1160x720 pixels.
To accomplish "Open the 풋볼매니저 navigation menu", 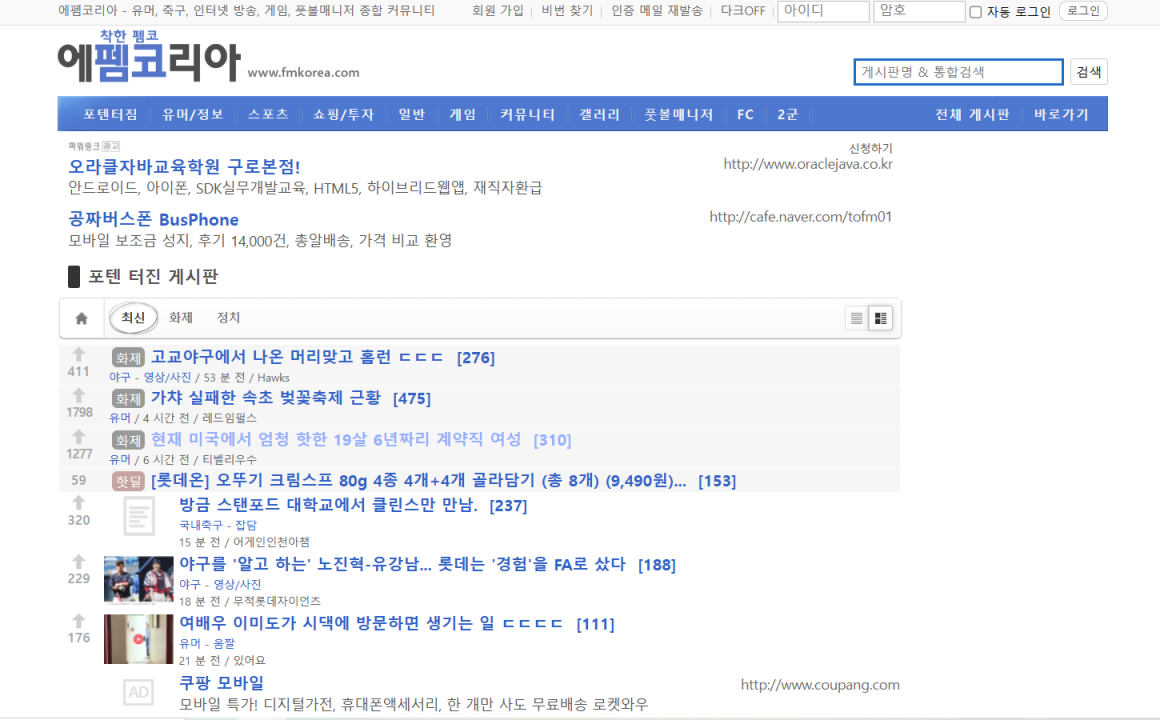I will click(679, 114).
